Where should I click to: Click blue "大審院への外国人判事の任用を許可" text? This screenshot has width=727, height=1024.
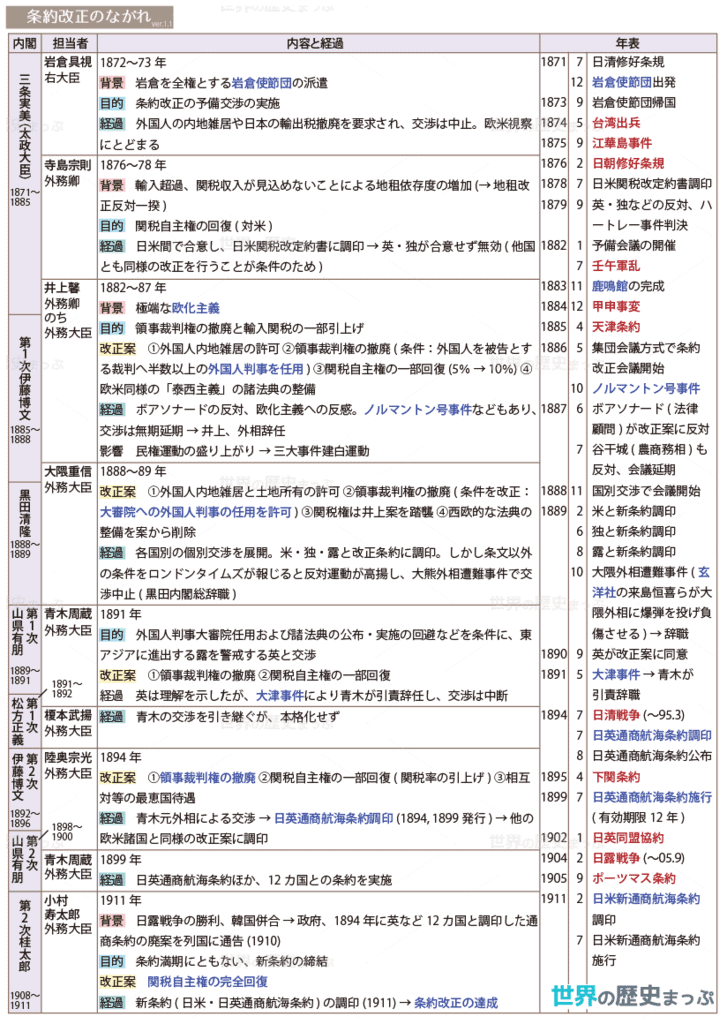tap(195, 511)
